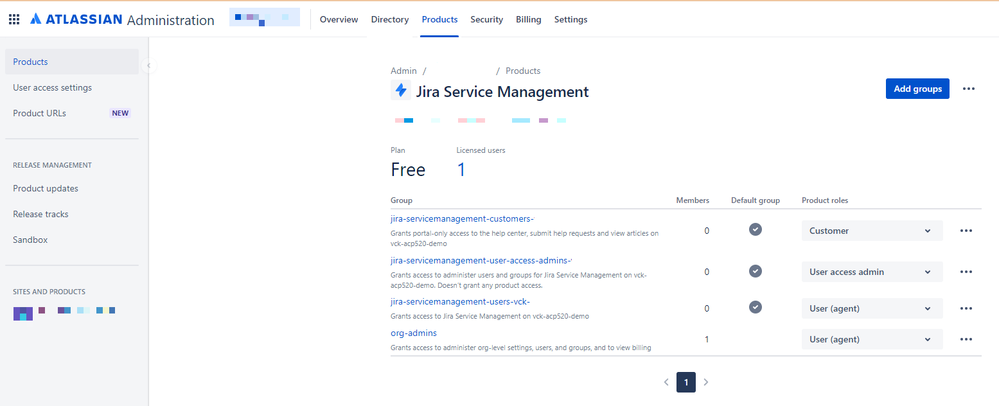Click the Products breadcrumb link
The image size is (999, 406).
tap(523, 71)
